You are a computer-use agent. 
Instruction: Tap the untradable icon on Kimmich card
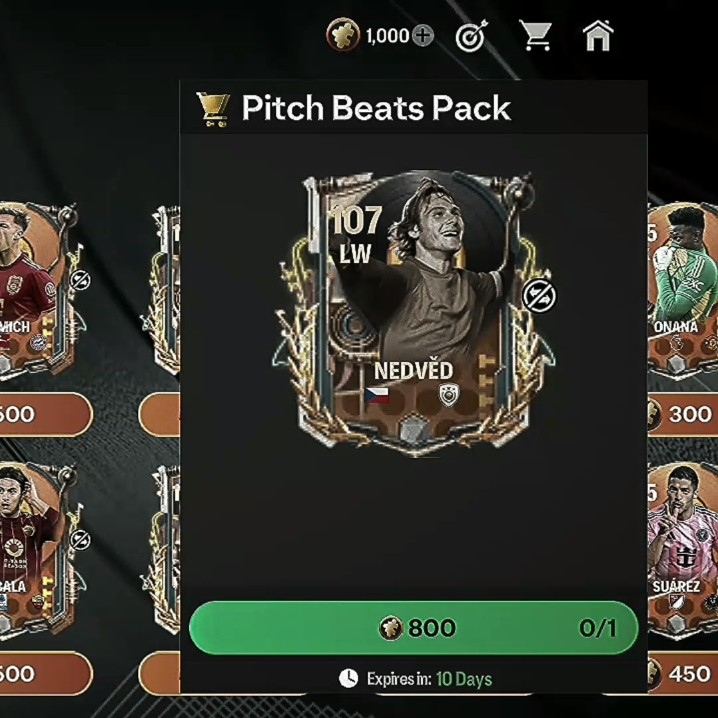coord(80,280)
